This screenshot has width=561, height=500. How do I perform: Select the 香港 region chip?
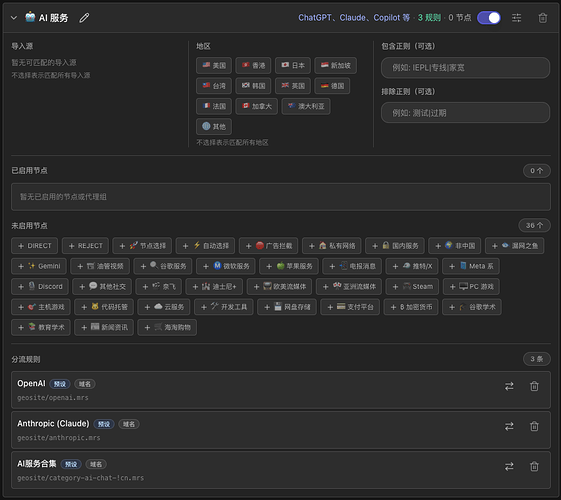[253, 65]
